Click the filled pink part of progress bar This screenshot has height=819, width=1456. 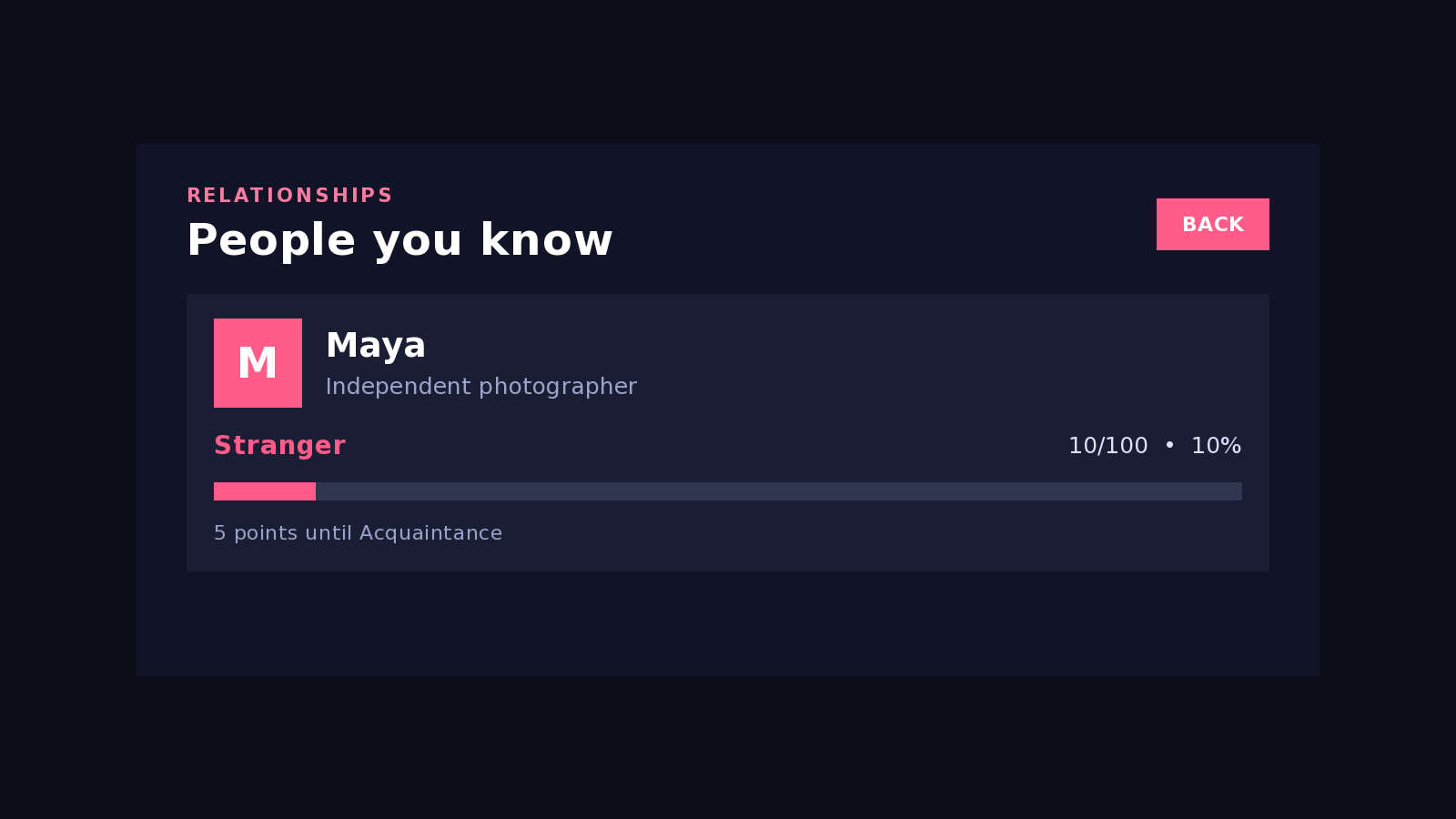[265, 491]
